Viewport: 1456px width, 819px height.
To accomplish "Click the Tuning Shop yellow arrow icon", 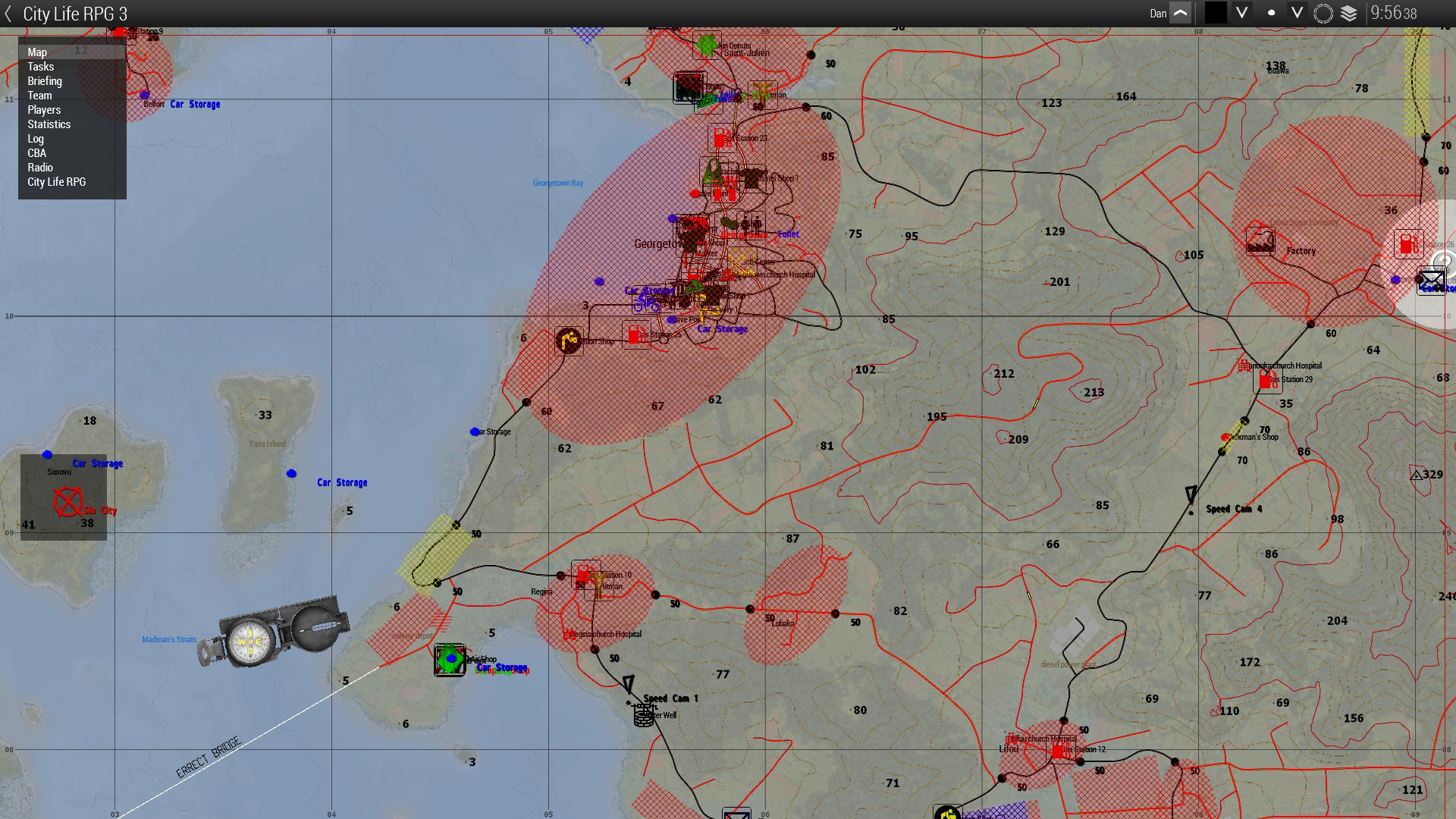I will (x=568, y=341).
